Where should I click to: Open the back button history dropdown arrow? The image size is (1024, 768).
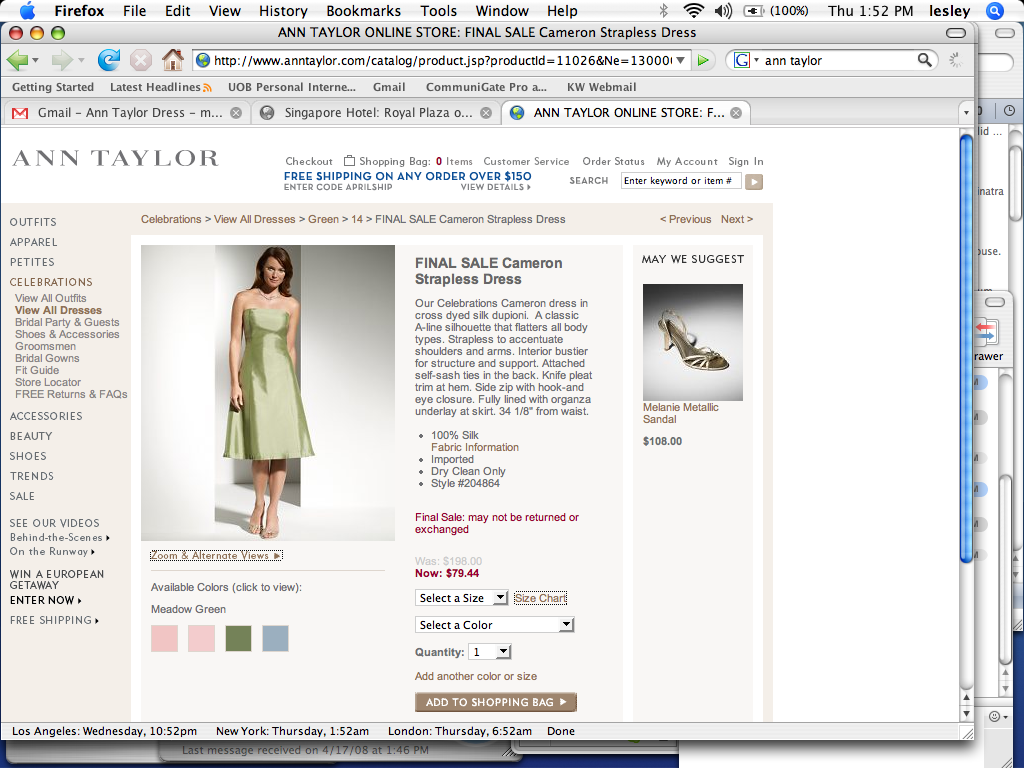35,60
